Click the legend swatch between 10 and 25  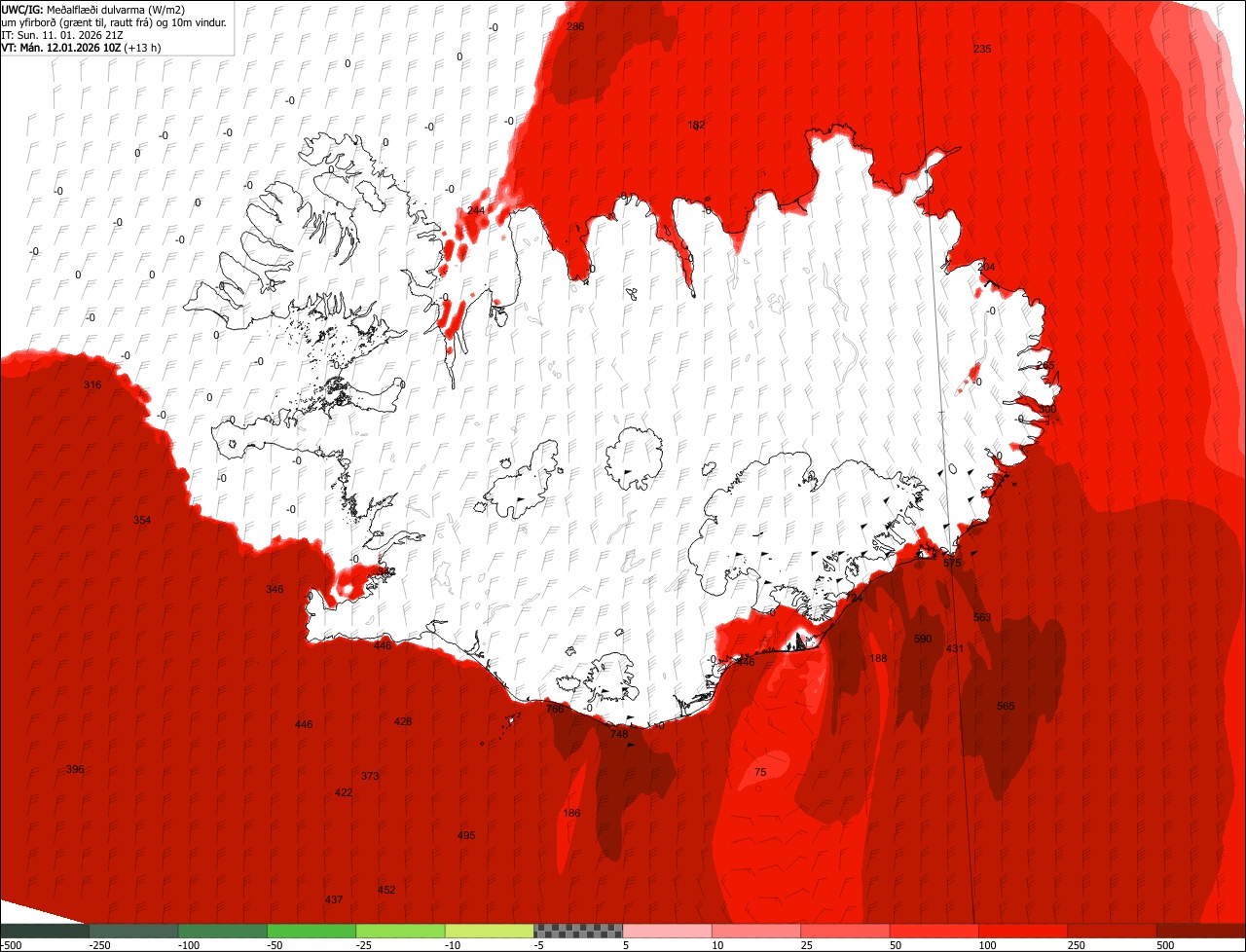(756, 931)
